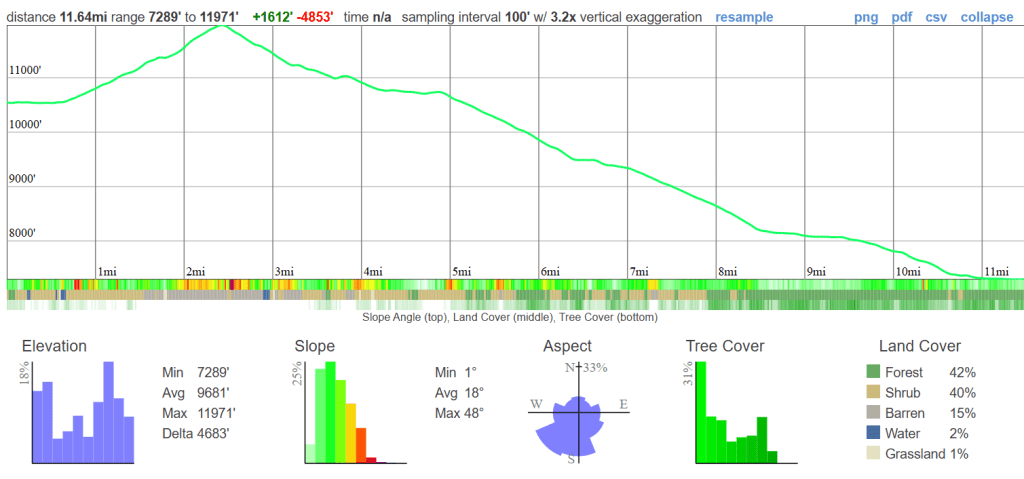1024x479 pixels.
Task: Click the Grassland pale color swatch
Action: click(x=874, y=454)
